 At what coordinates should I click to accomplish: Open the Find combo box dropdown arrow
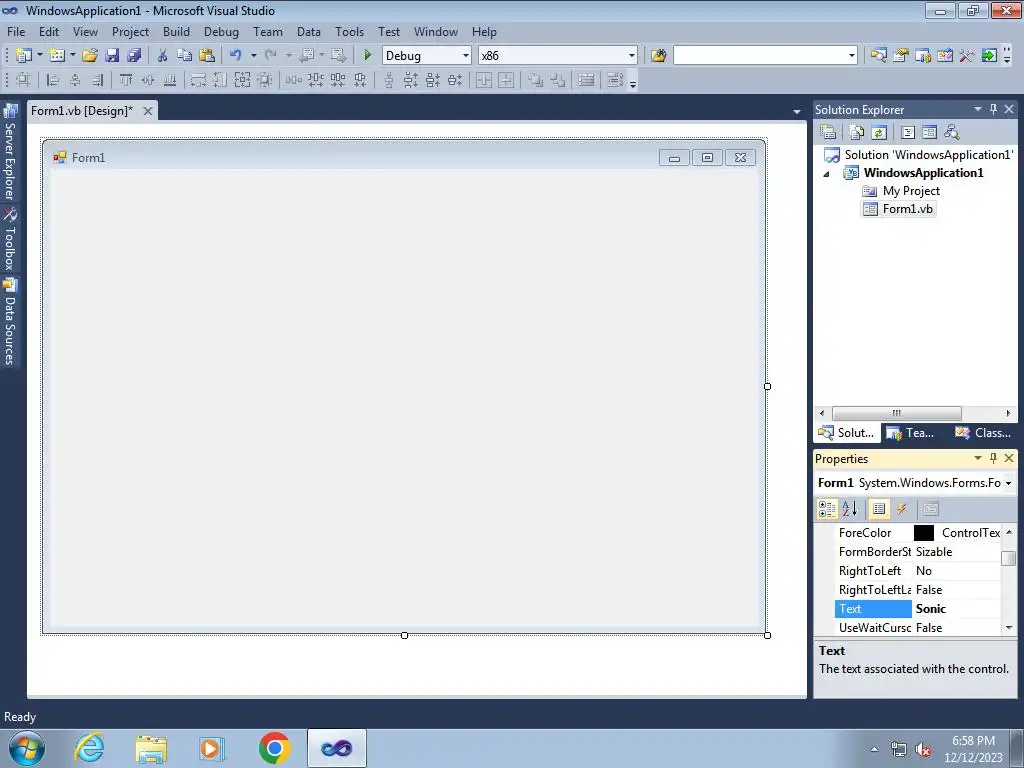(852, 56)
